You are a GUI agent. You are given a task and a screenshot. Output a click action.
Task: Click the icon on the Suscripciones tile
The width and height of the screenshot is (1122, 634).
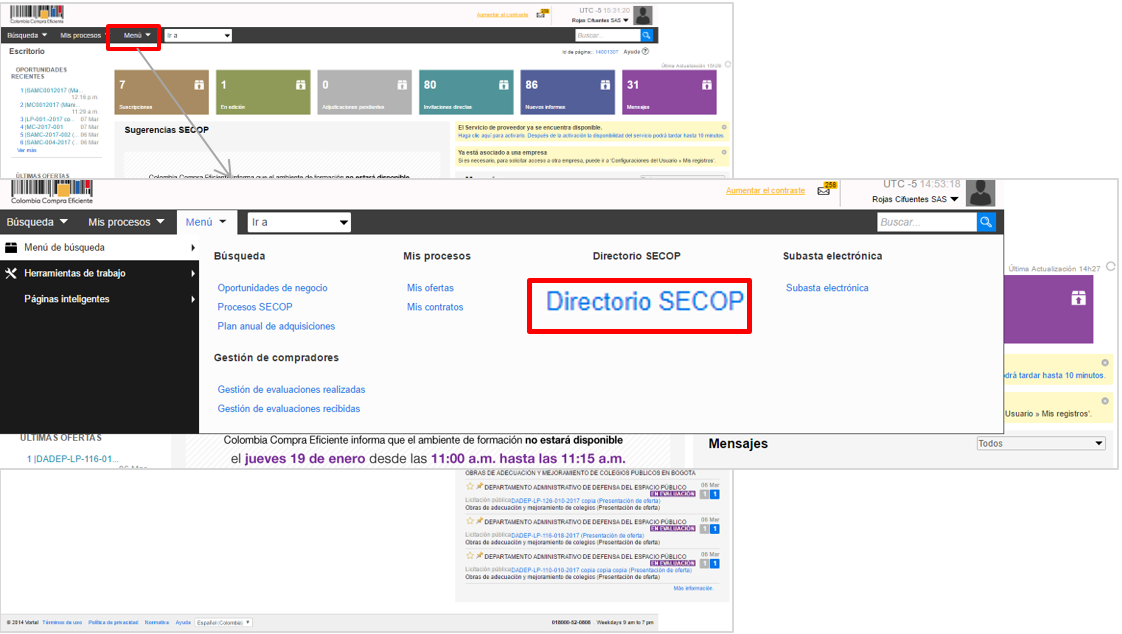point(199,84)
